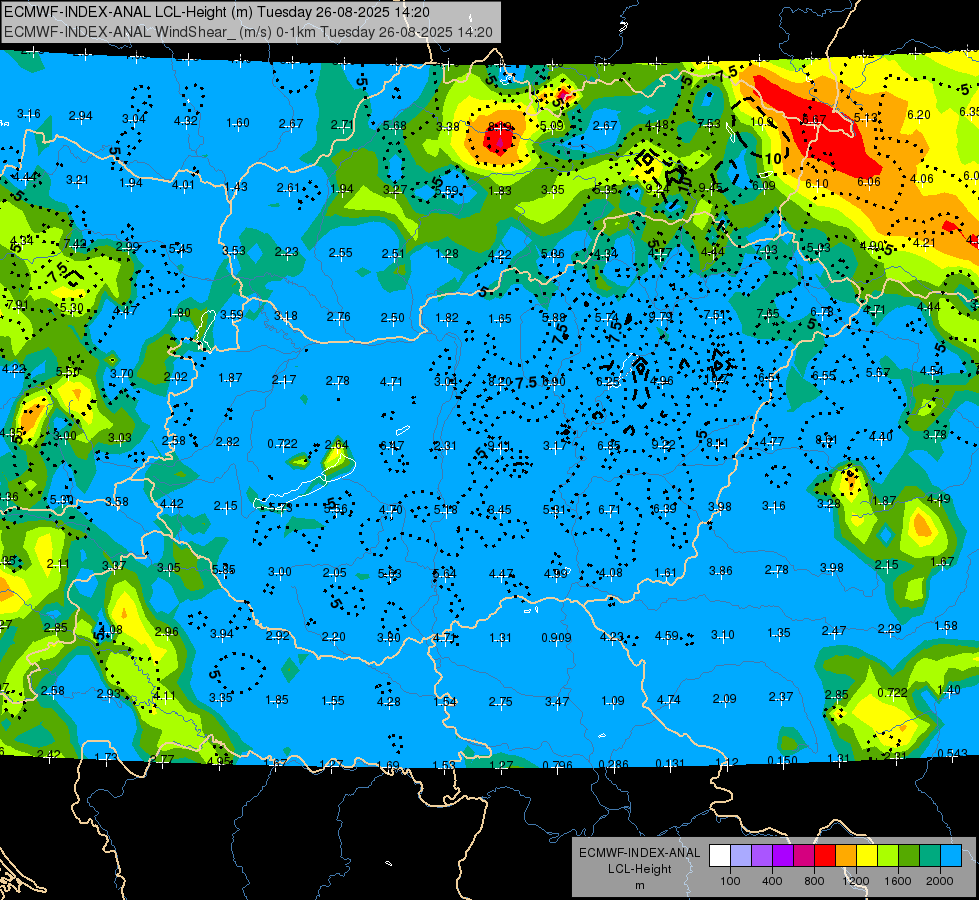Click the grid value 5.13

pos(866,117)
